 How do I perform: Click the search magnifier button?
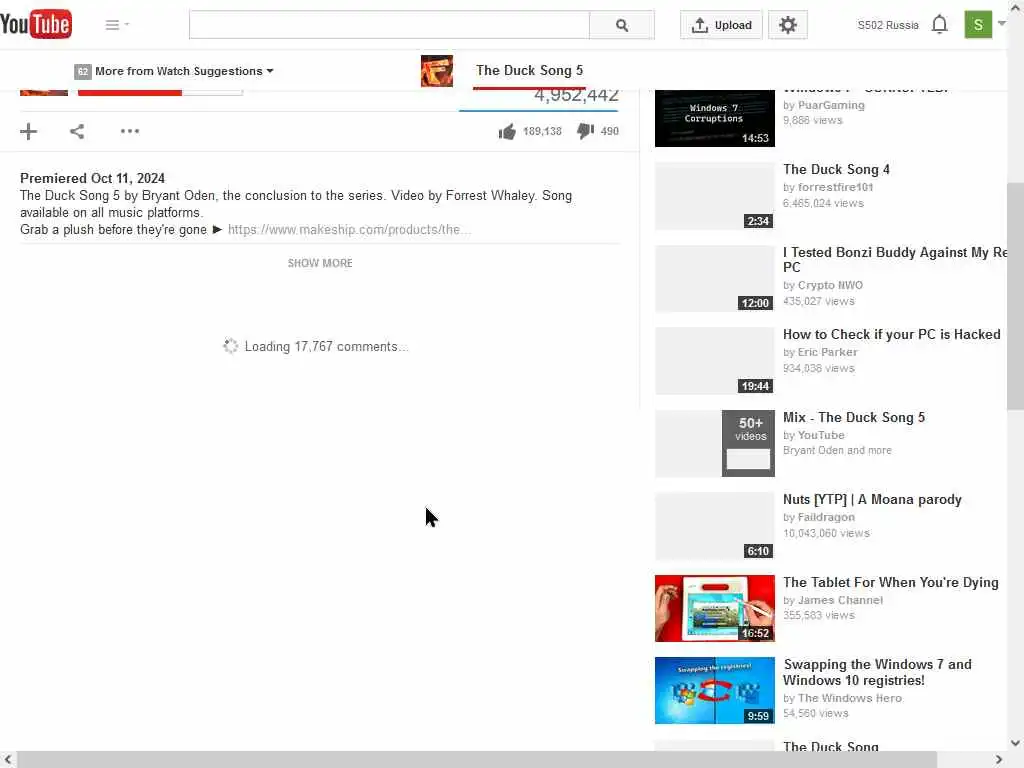(622, 25)
